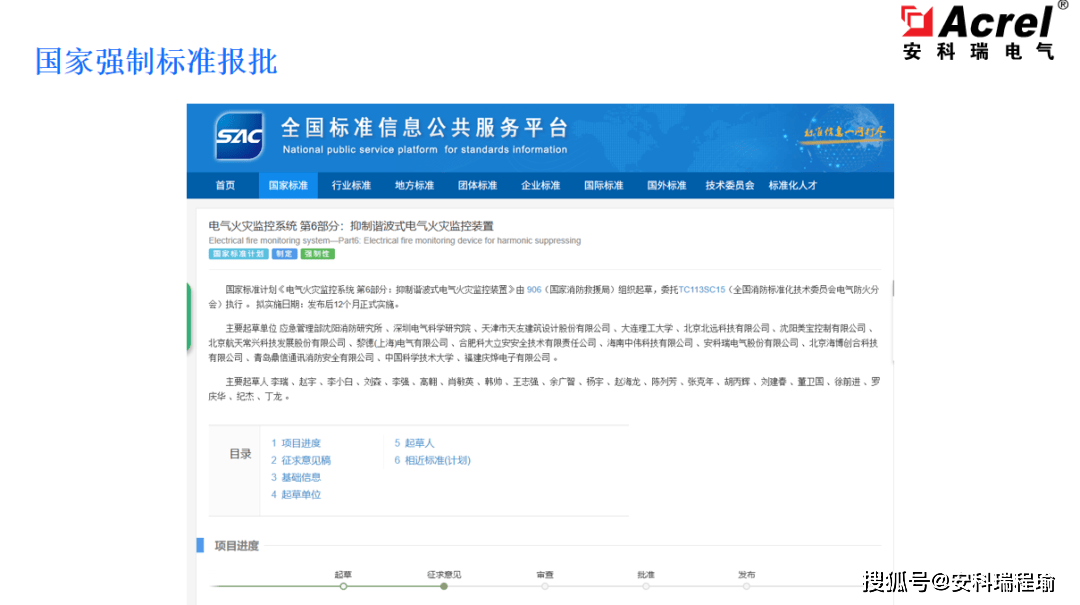1080x605 pixels.
Task: Go to 技术委员会 tab
Action: point(729,185)
